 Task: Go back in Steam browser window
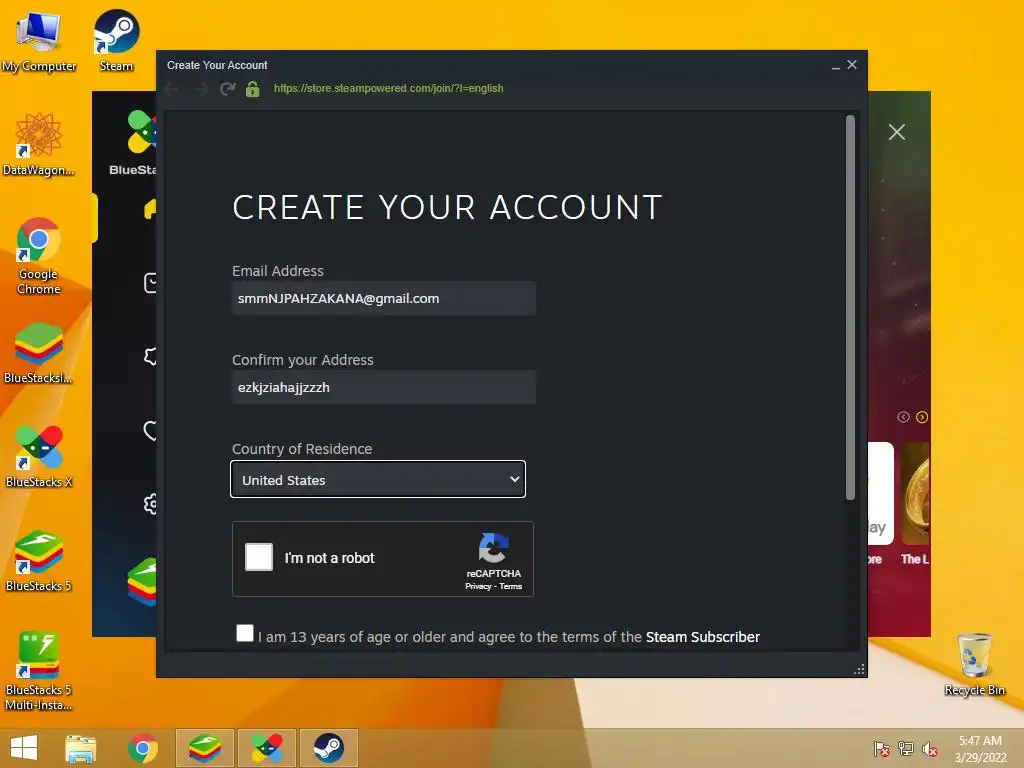(172, 89)
